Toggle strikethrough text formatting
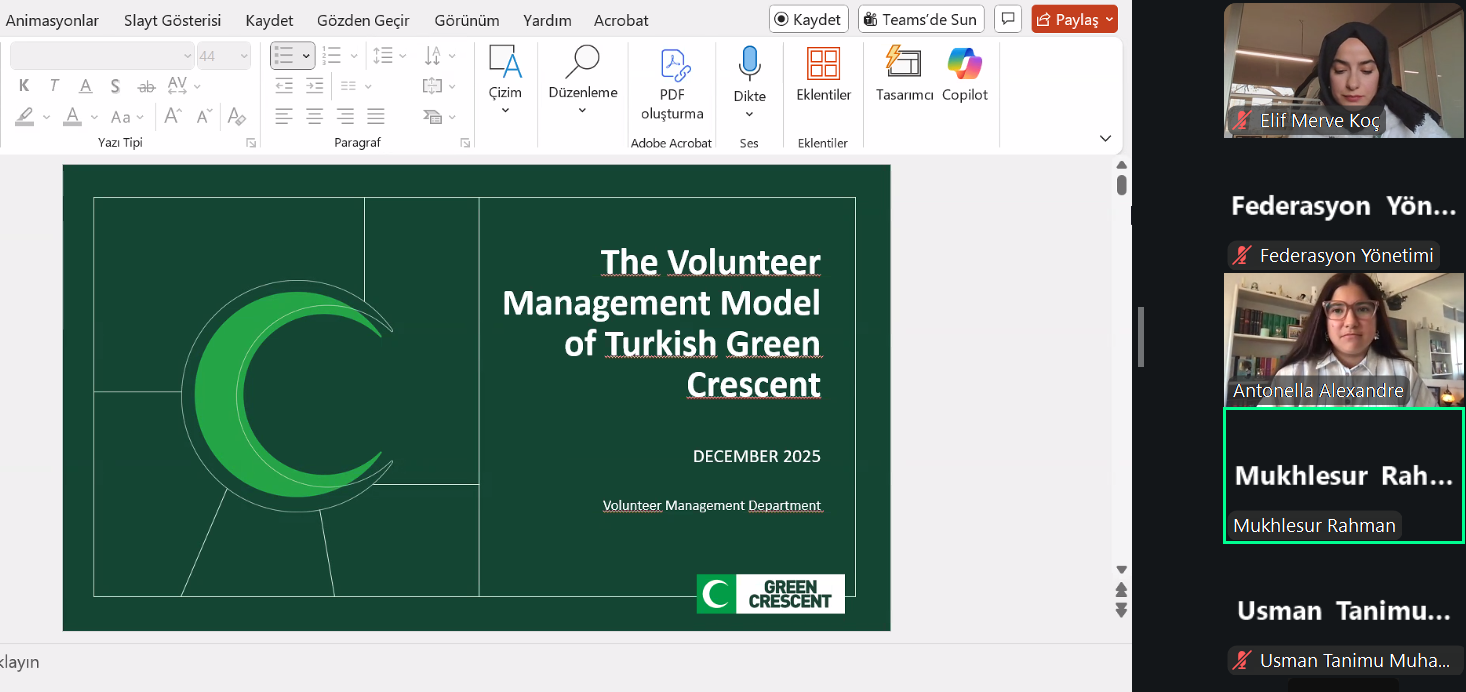The image size is (1466, 692). (x=146, y=86)
